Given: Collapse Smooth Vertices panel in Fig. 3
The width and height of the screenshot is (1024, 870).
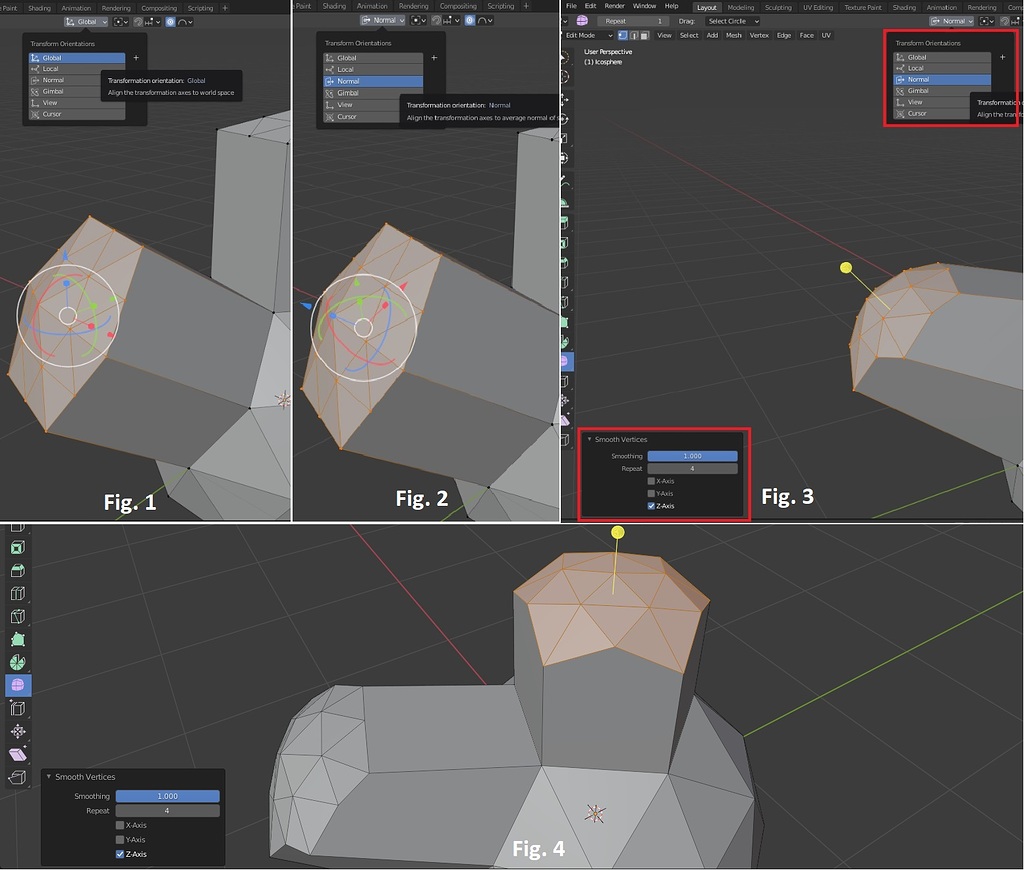Looking at the screenshot, I should (589, 439).
